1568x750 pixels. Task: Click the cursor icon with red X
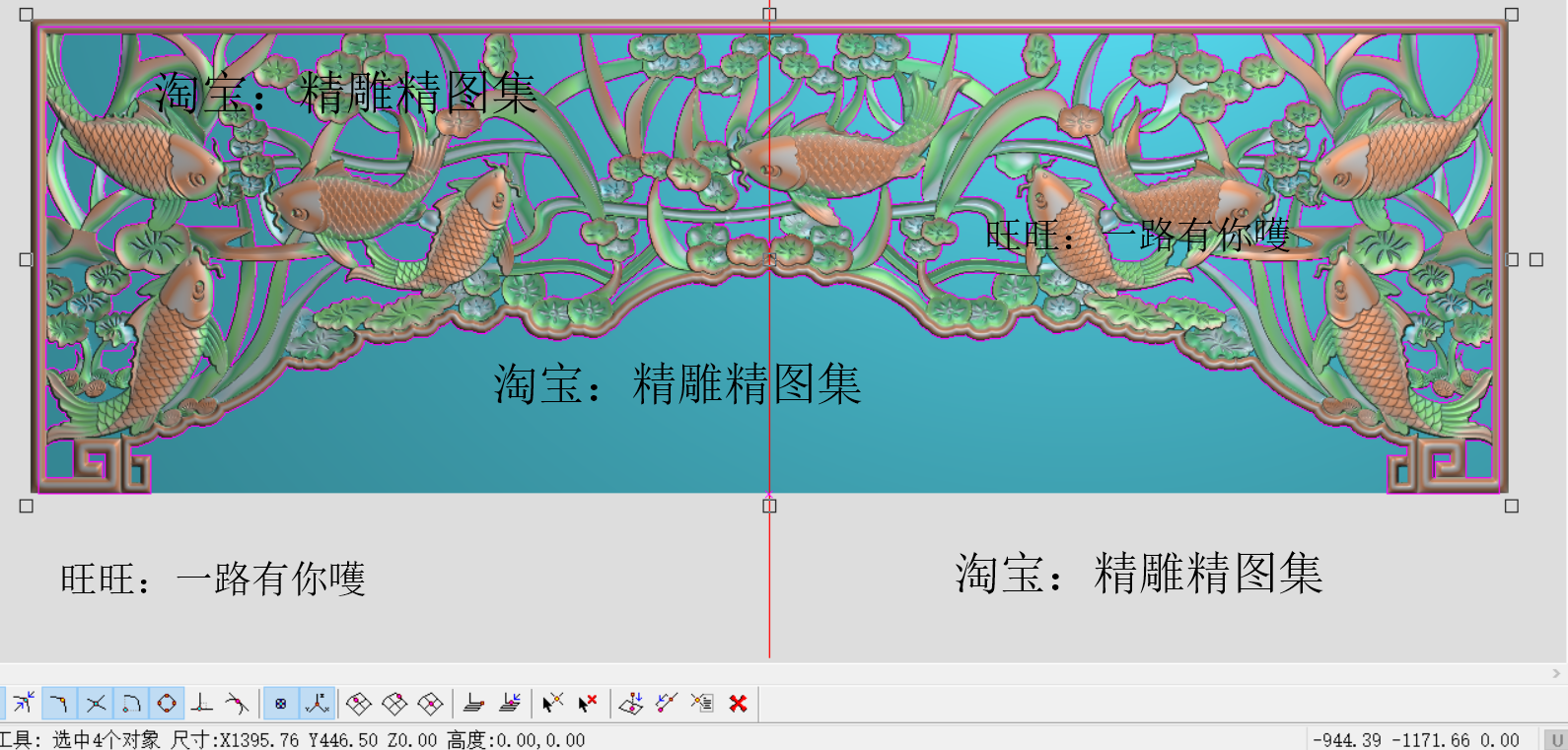coord(588,703)
